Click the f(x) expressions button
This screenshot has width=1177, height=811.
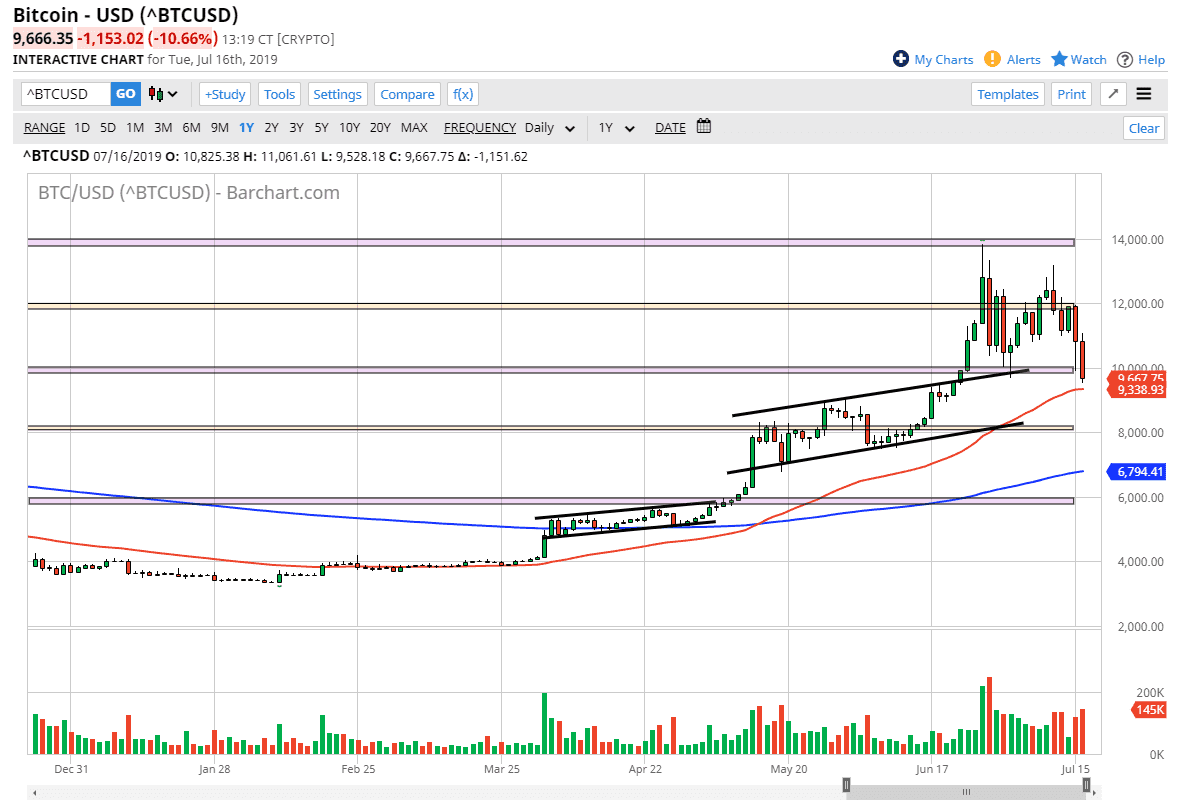tap(462, 94)
